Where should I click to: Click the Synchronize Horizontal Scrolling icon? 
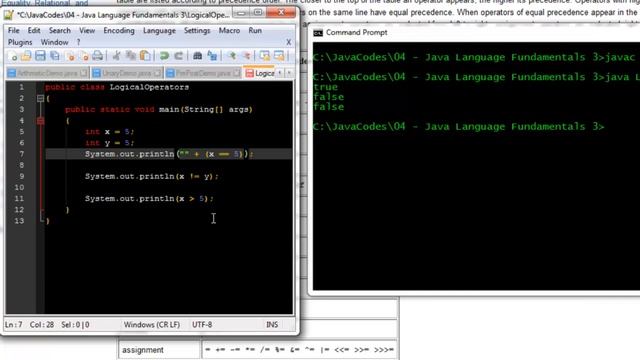[279, 56]
